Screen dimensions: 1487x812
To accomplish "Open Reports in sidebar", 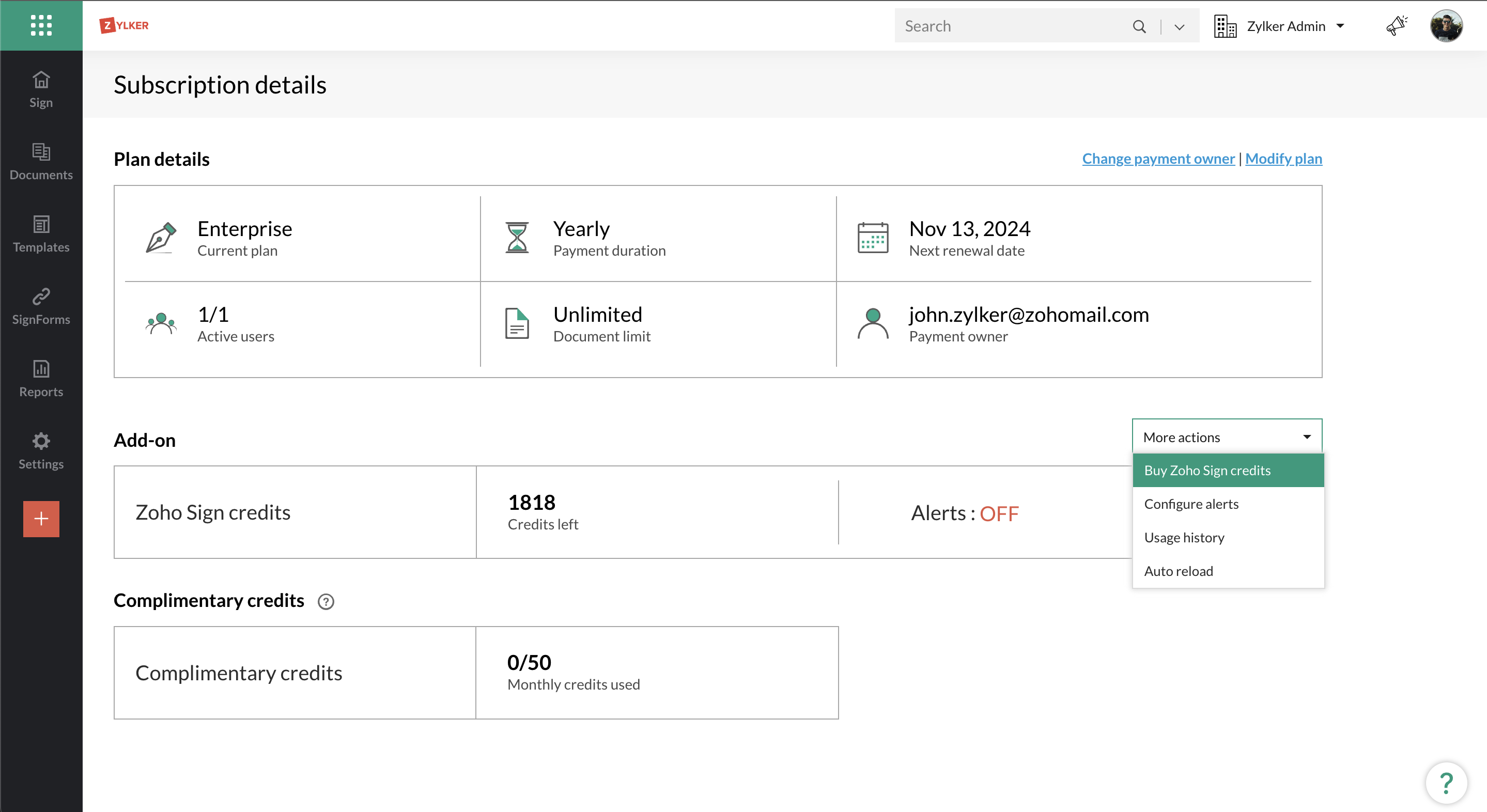I will (41, 379).
